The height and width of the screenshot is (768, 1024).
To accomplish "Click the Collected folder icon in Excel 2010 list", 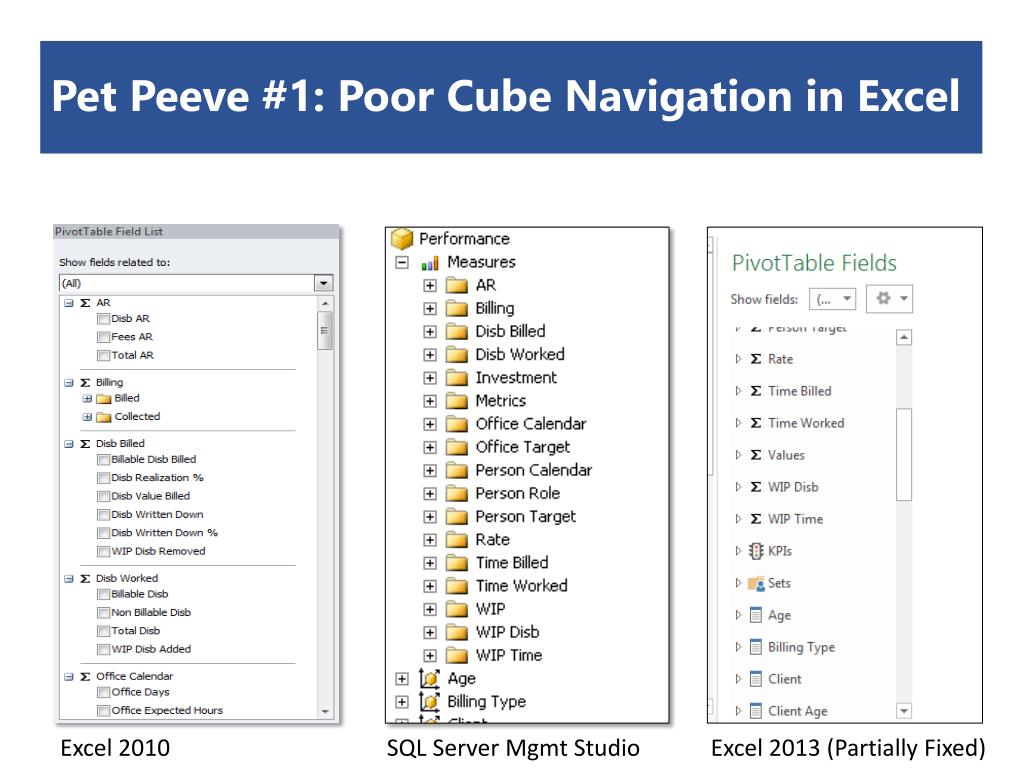I will [x=104, y=417].
